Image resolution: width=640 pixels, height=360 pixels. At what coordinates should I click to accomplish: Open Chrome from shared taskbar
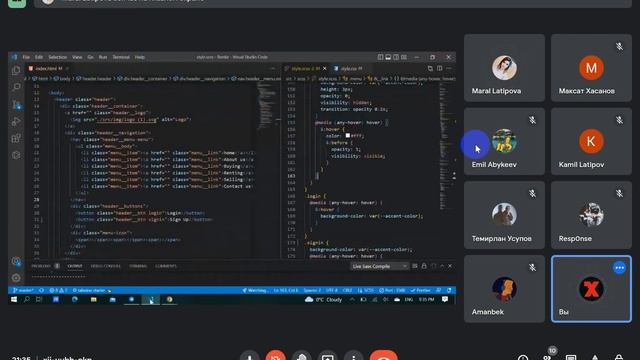tap(169, 300)
